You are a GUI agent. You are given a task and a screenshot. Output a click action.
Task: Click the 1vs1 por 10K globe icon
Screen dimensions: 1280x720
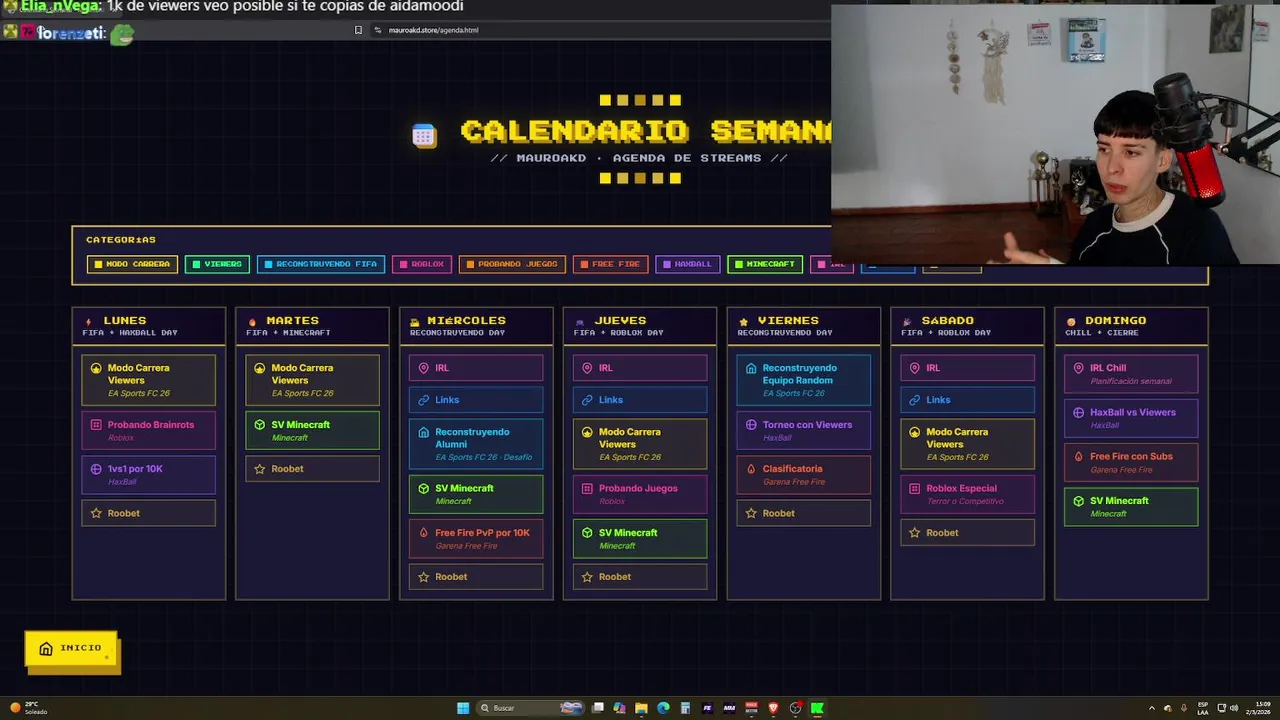click(96, 469)
